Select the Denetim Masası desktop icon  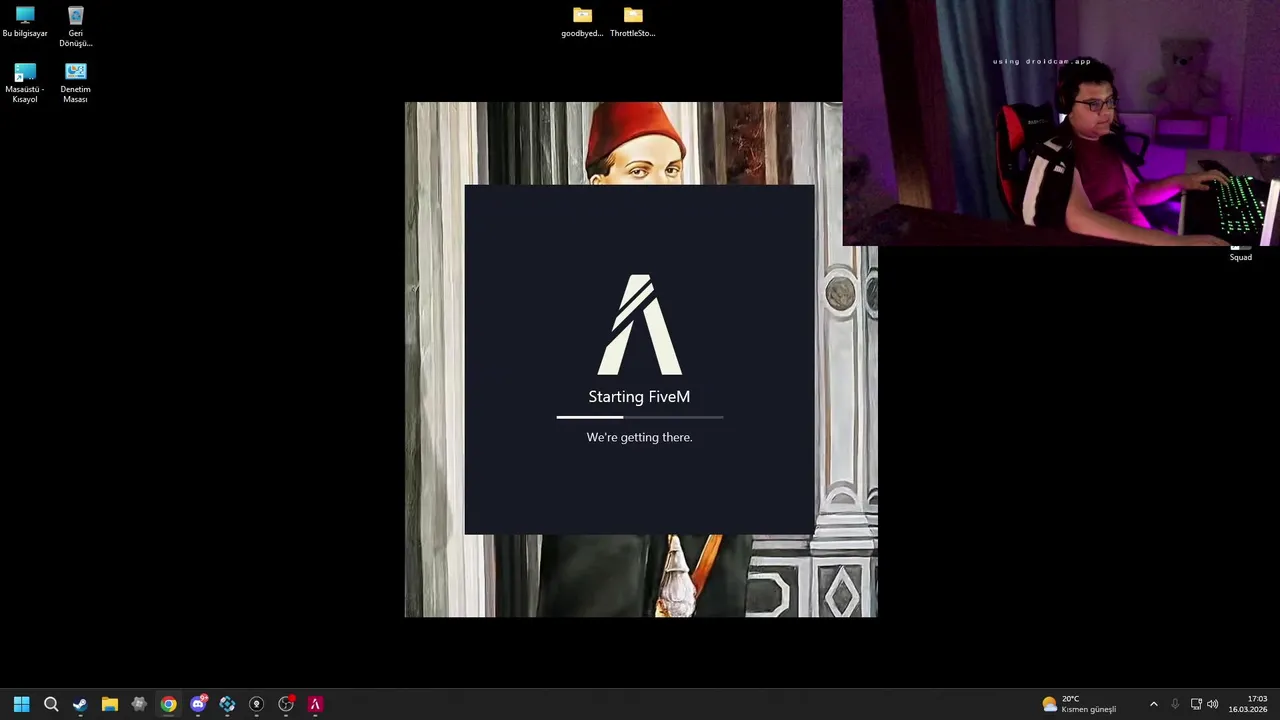[x=75, y=83]
